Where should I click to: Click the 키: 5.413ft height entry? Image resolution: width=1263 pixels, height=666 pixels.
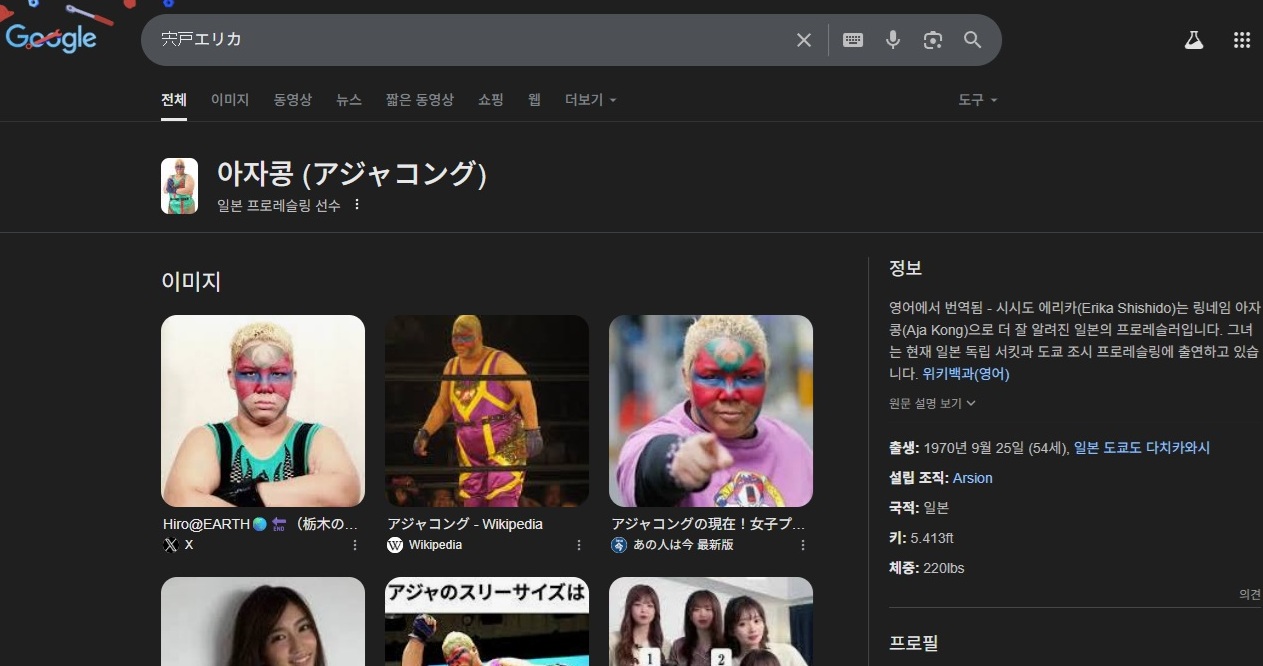[921, 538]
